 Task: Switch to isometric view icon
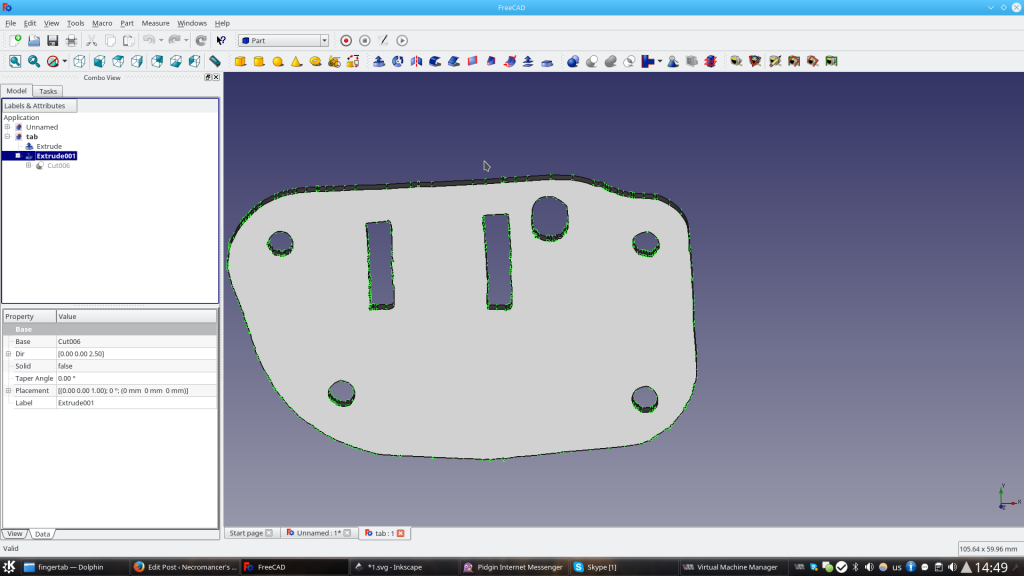pyautogui.click(x=79, y=61)
